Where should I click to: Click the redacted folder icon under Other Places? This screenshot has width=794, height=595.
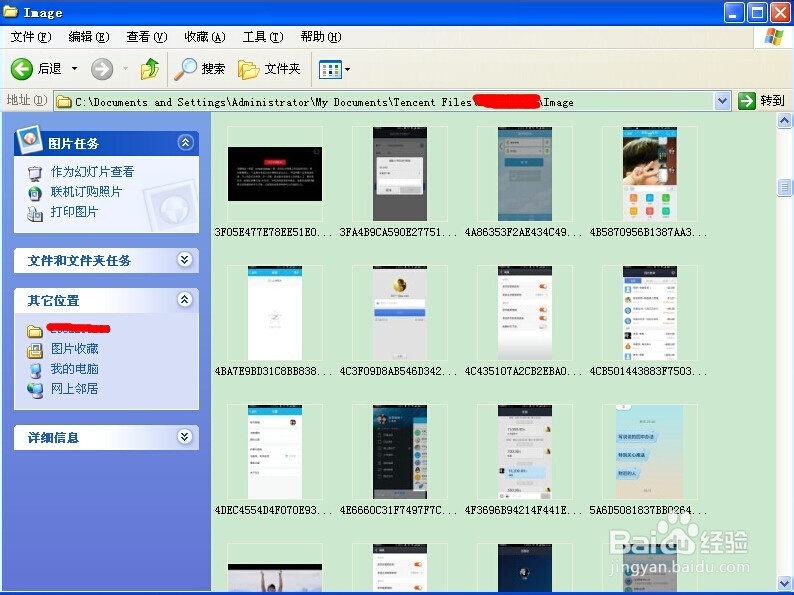[34, 331]
